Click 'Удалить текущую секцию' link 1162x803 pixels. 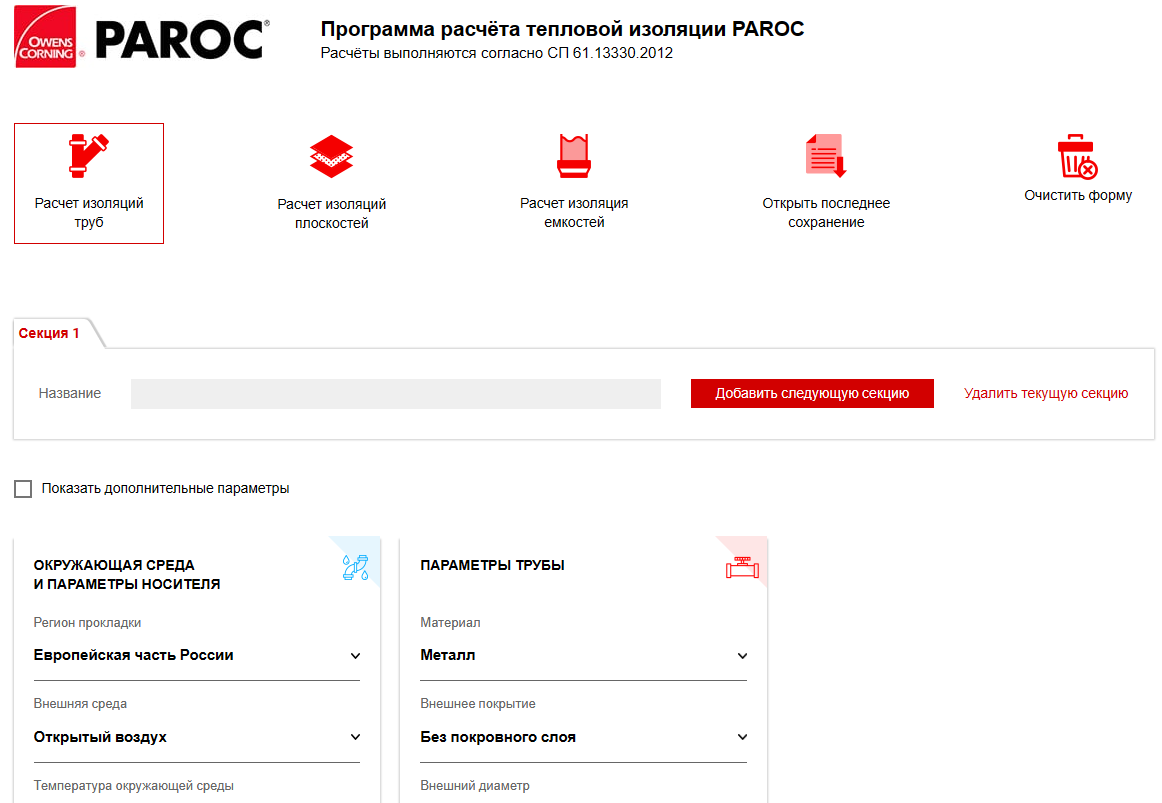point(1045,393)
